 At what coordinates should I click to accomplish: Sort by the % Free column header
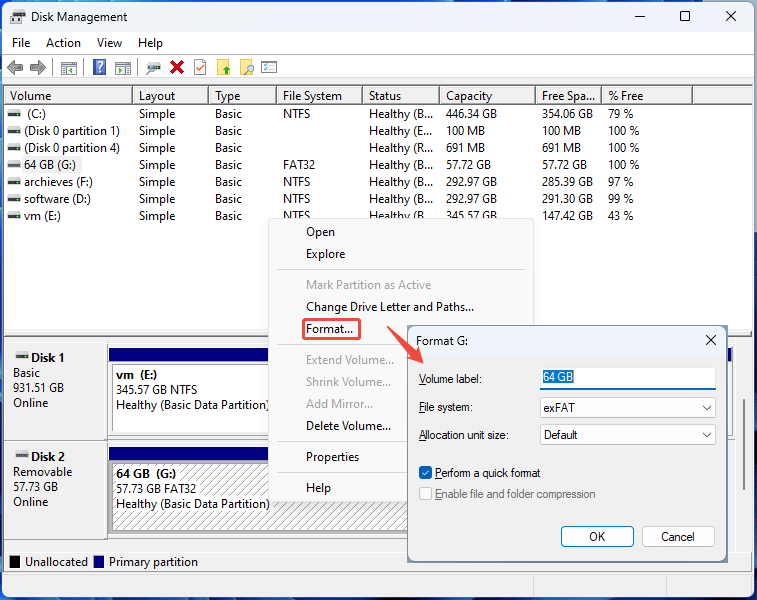647,96
